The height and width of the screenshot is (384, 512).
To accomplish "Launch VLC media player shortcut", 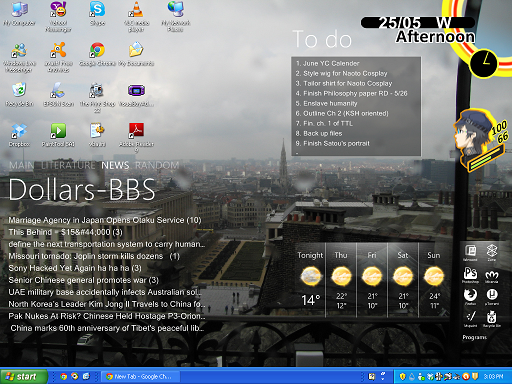I will click(136, 17).
